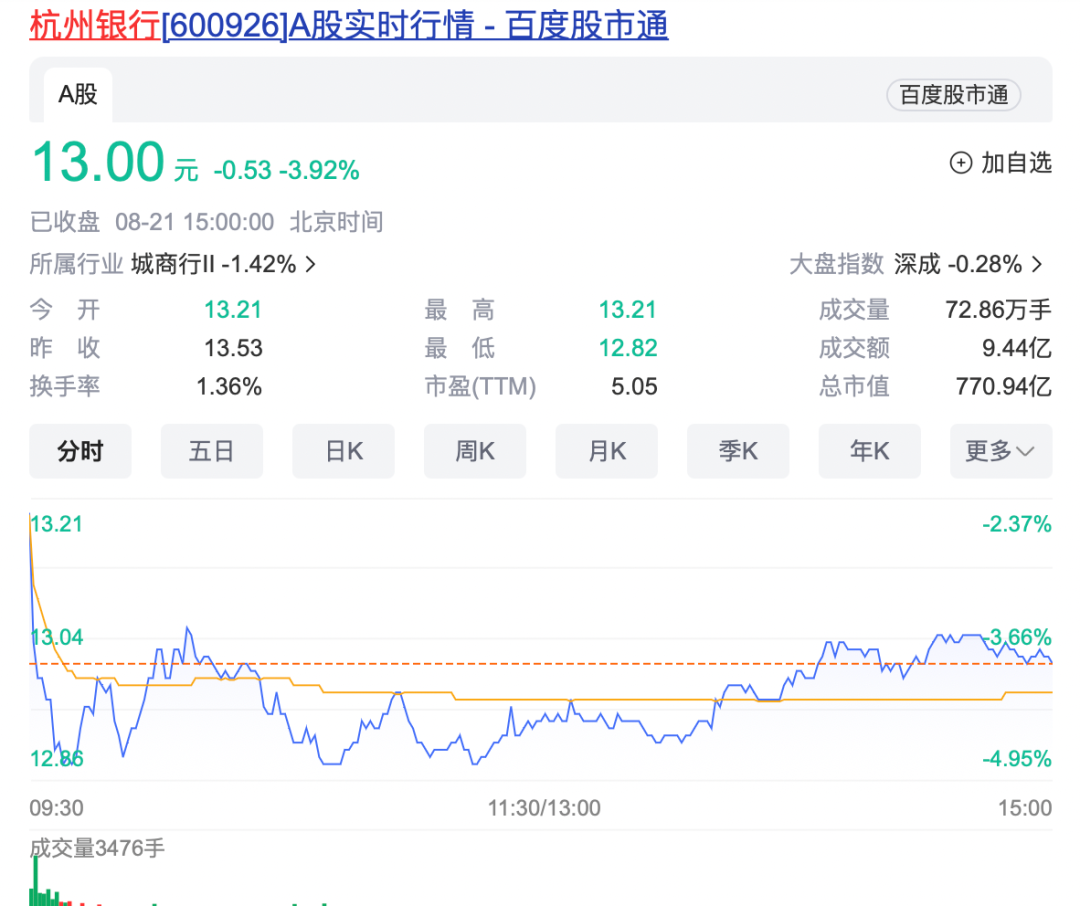
Task: Click the 市盈(TTM) value 5.05
Action: pyautogui.click(x=634, y=387)
